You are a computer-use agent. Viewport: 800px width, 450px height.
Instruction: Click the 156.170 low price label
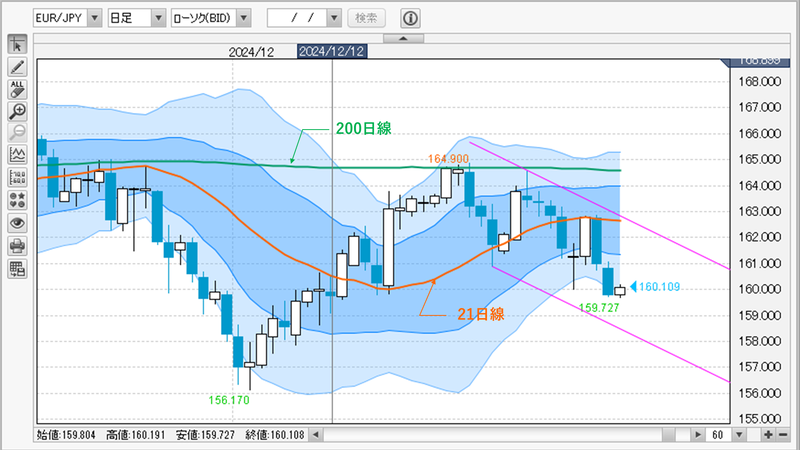pyautogui.click(x=229, y=400)
